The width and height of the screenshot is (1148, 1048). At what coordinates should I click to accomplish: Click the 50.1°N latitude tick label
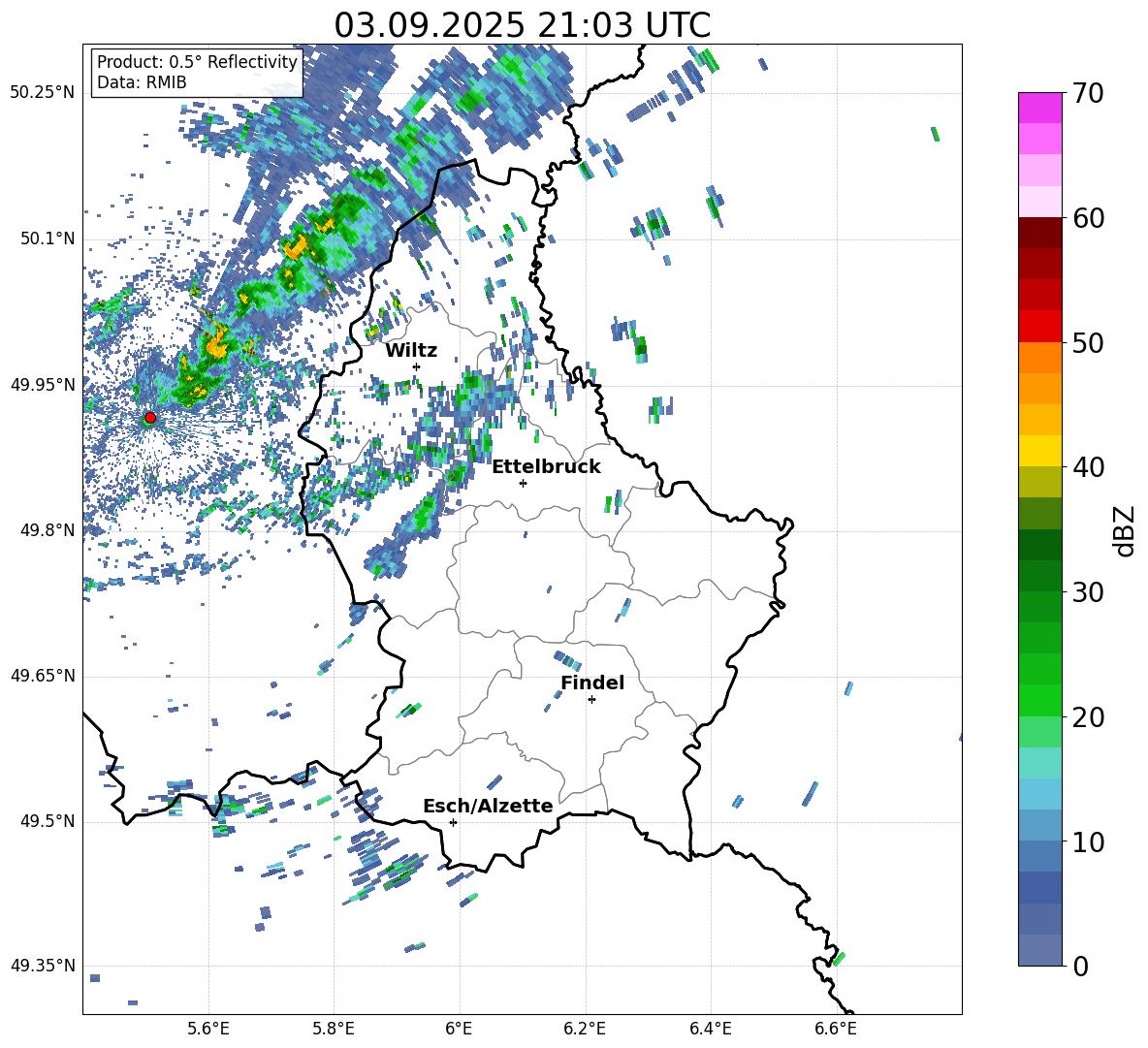(48, 238)
